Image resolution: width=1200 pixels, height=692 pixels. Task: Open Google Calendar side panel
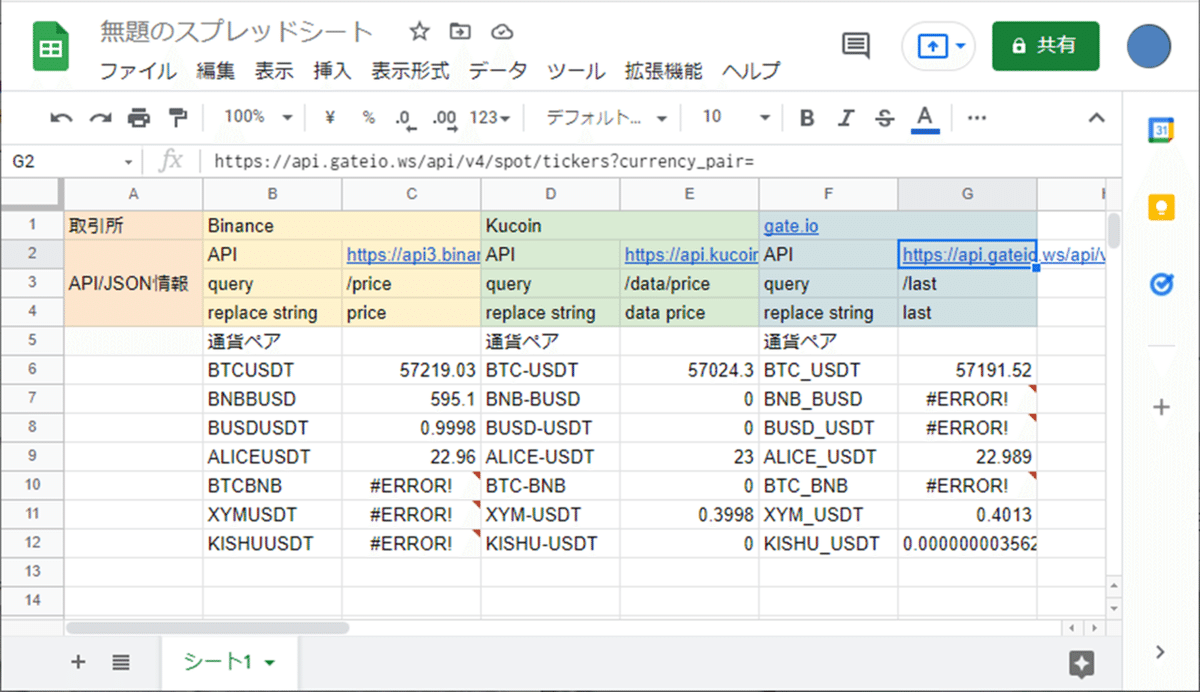1161,130
